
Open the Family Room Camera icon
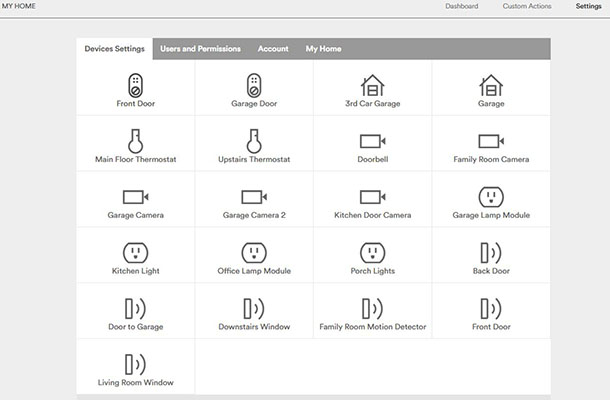(491, 141)
